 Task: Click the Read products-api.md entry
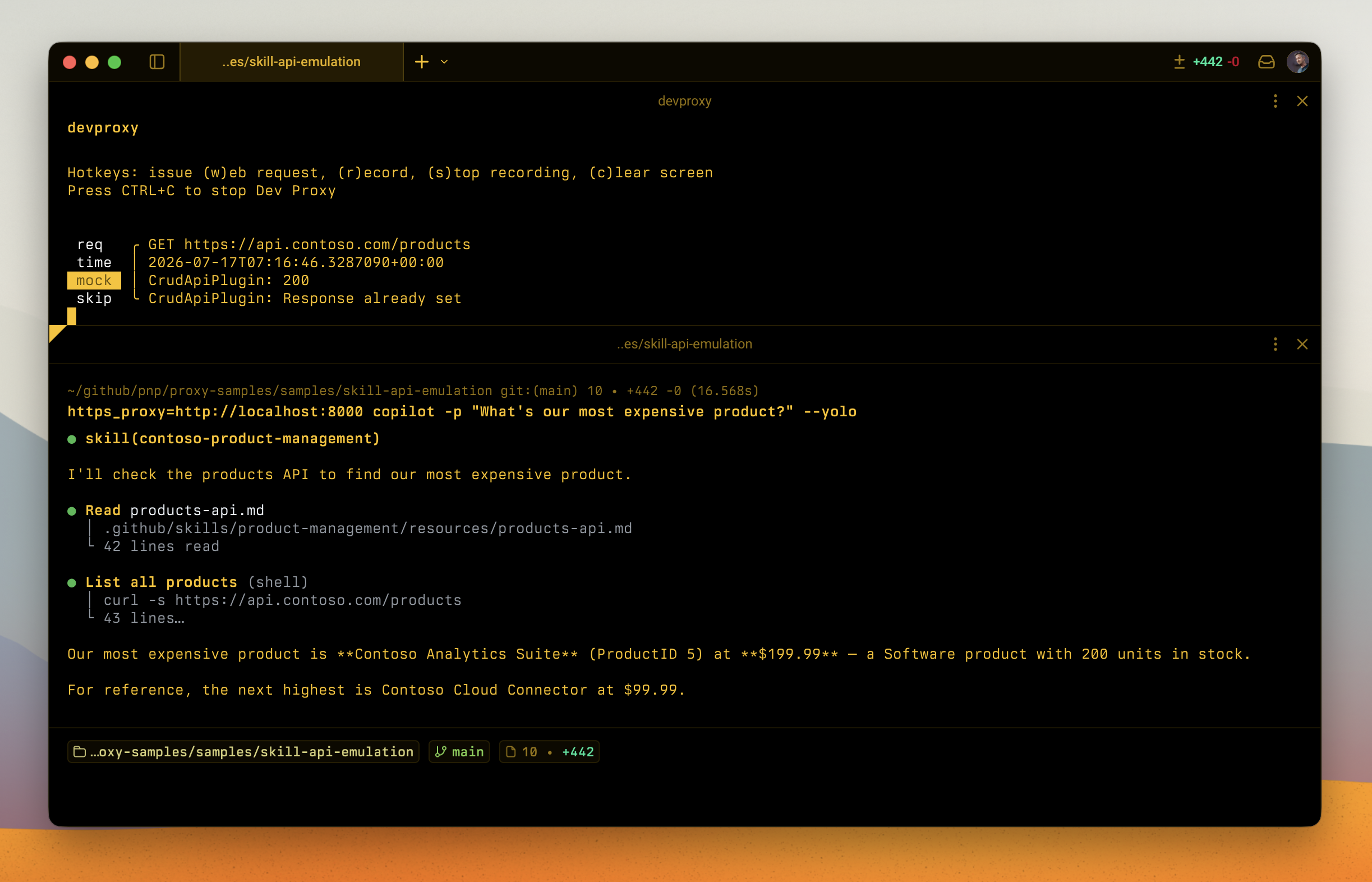tap(174, 511)
